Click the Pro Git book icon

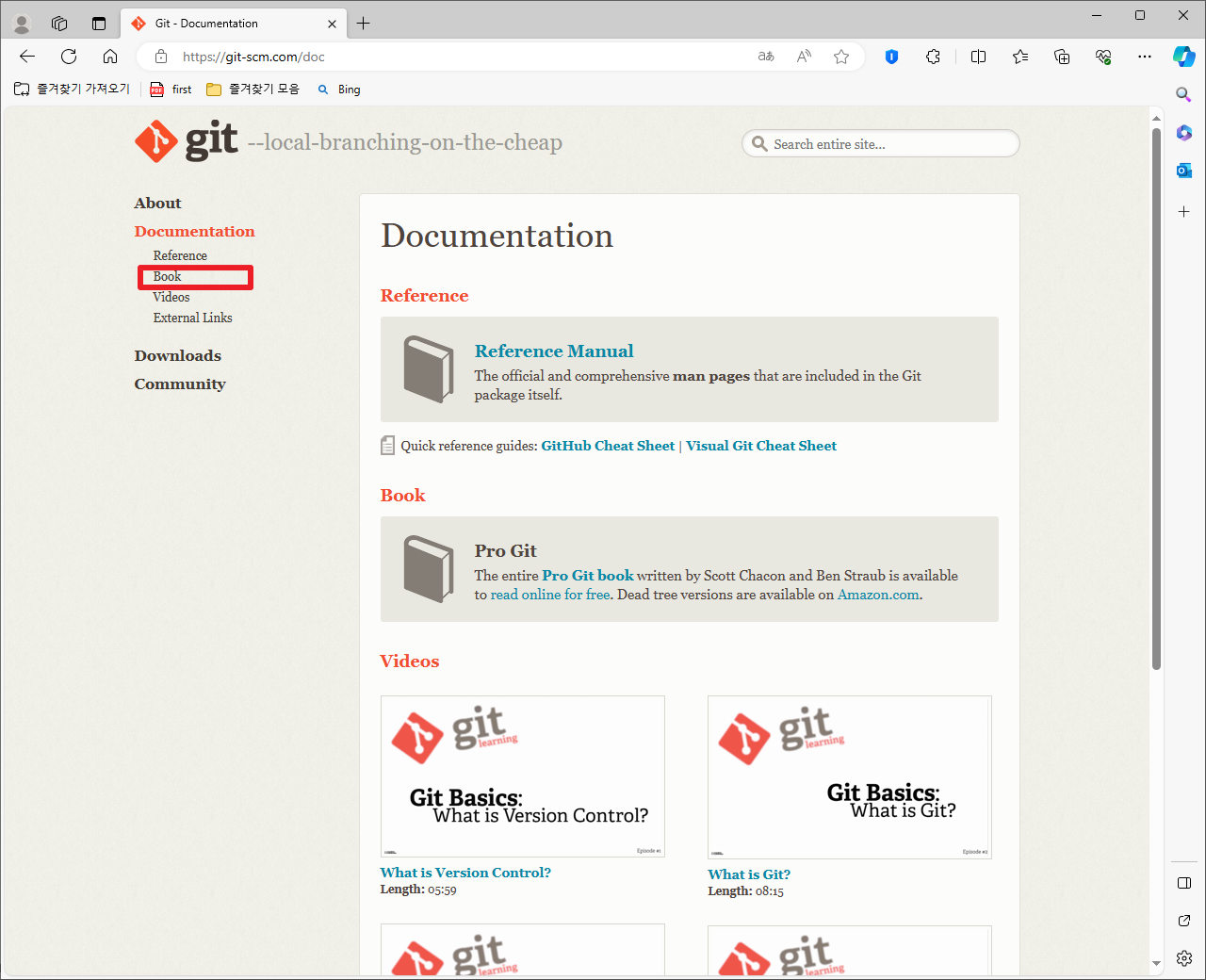click(x=429, y=569)
